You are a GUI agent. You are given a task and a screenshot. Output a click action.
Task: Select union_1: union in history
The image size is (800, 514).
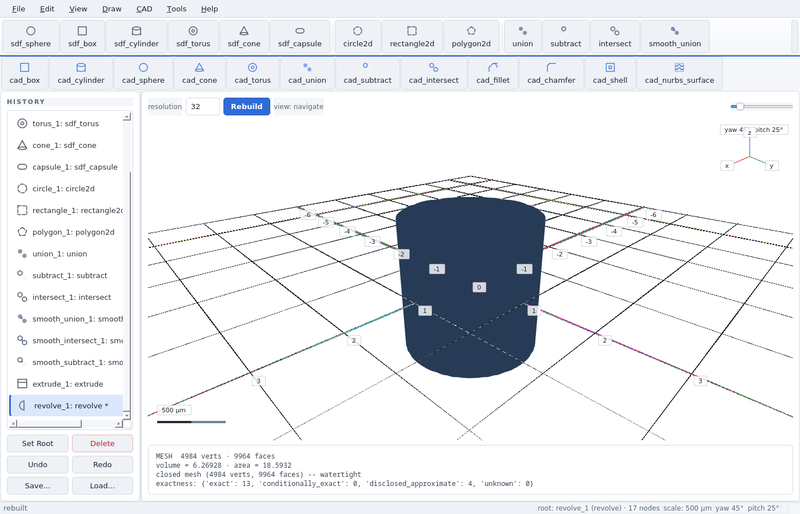(x=66, y=254)
